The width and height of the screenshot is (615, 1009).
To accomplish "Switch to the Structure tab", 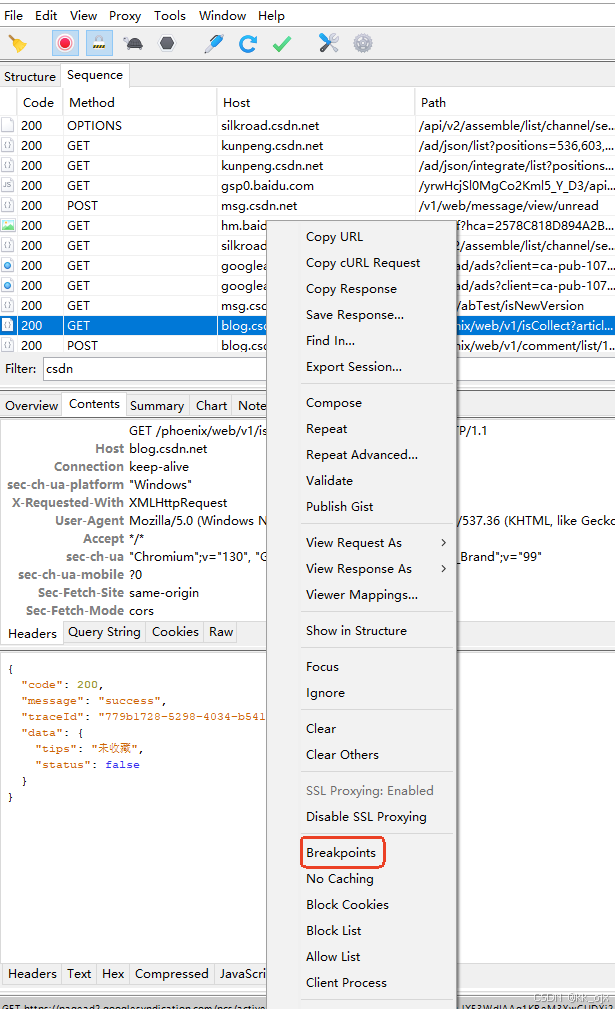I will click(30, 76).
